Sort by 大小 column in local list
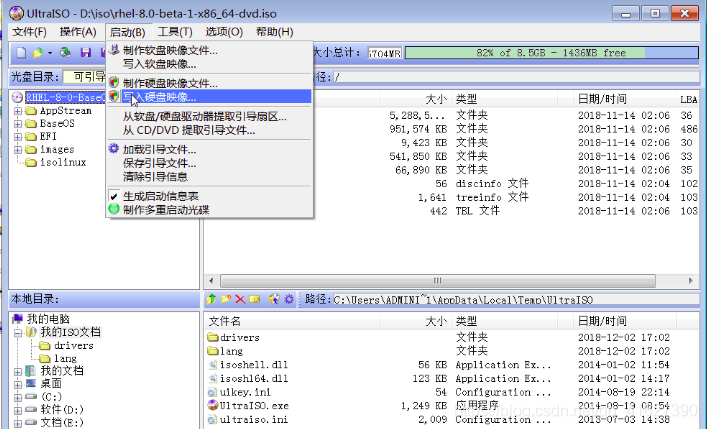The height and width of the screenshot is (429, 707). coord(416,321)
